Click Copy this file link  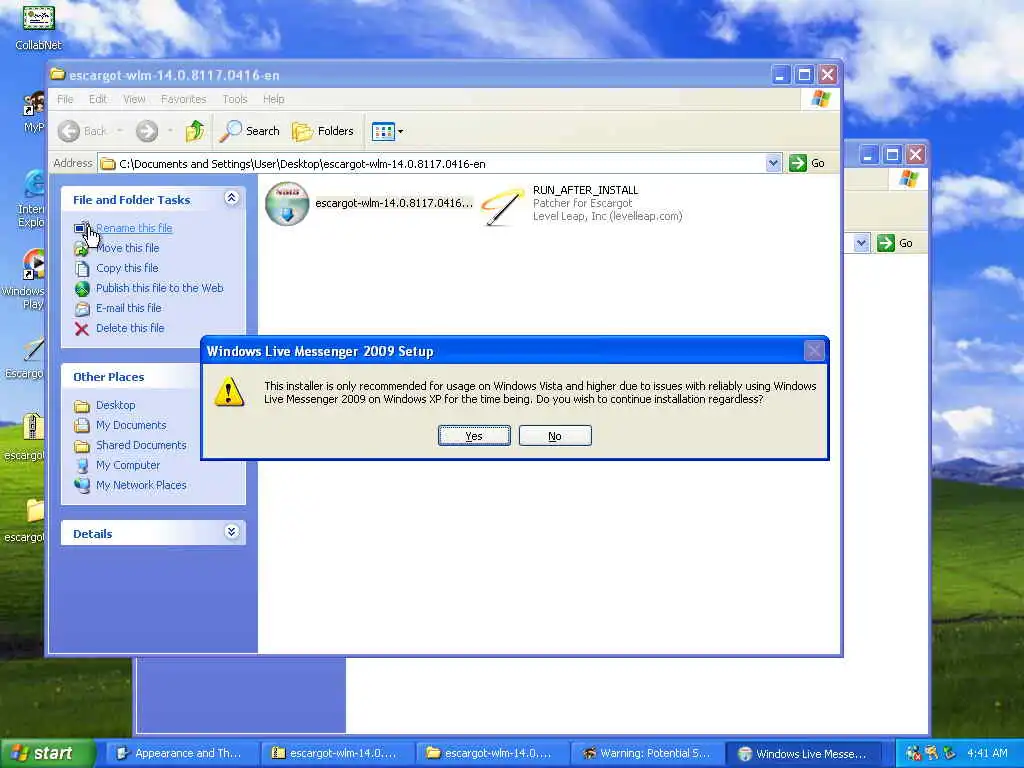[x=127, y=268]
